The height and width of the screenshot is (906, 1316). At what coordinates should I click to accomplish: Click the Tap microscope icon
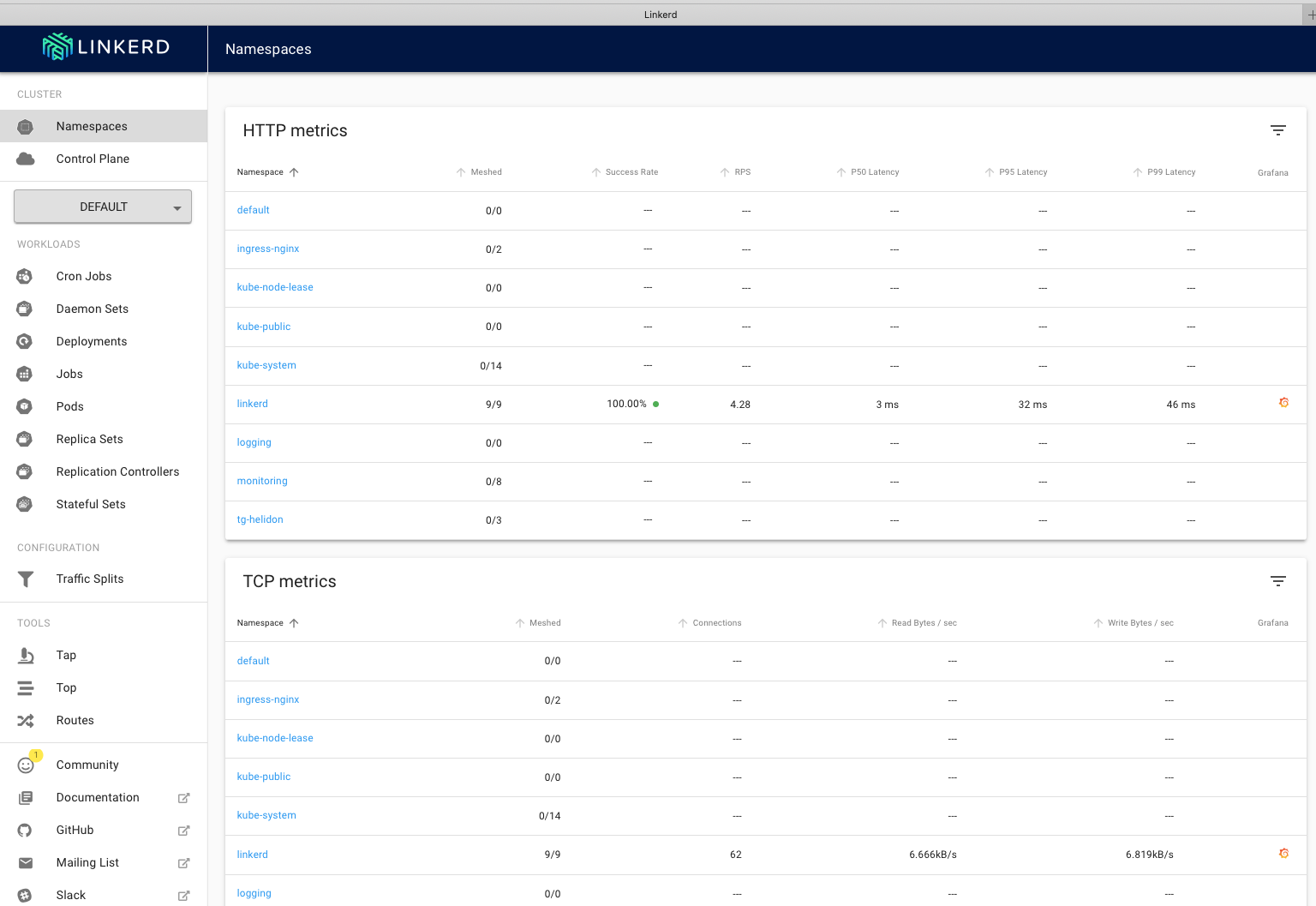tap(26, 656)
